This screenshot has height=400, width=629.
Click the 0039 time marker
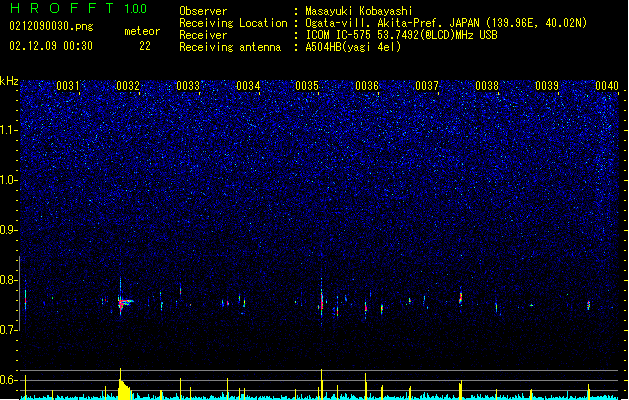pyautogui.click(x=547, y=86)
